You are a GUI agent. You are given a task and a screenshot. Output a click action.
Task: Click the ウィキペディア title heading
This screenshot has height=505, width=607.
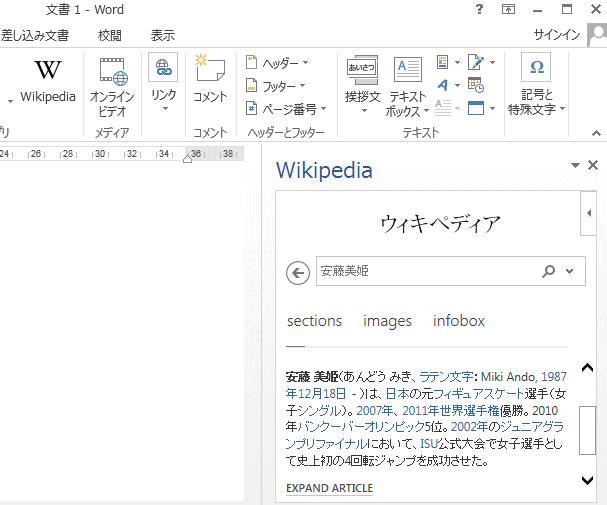[x=441, y=224]
